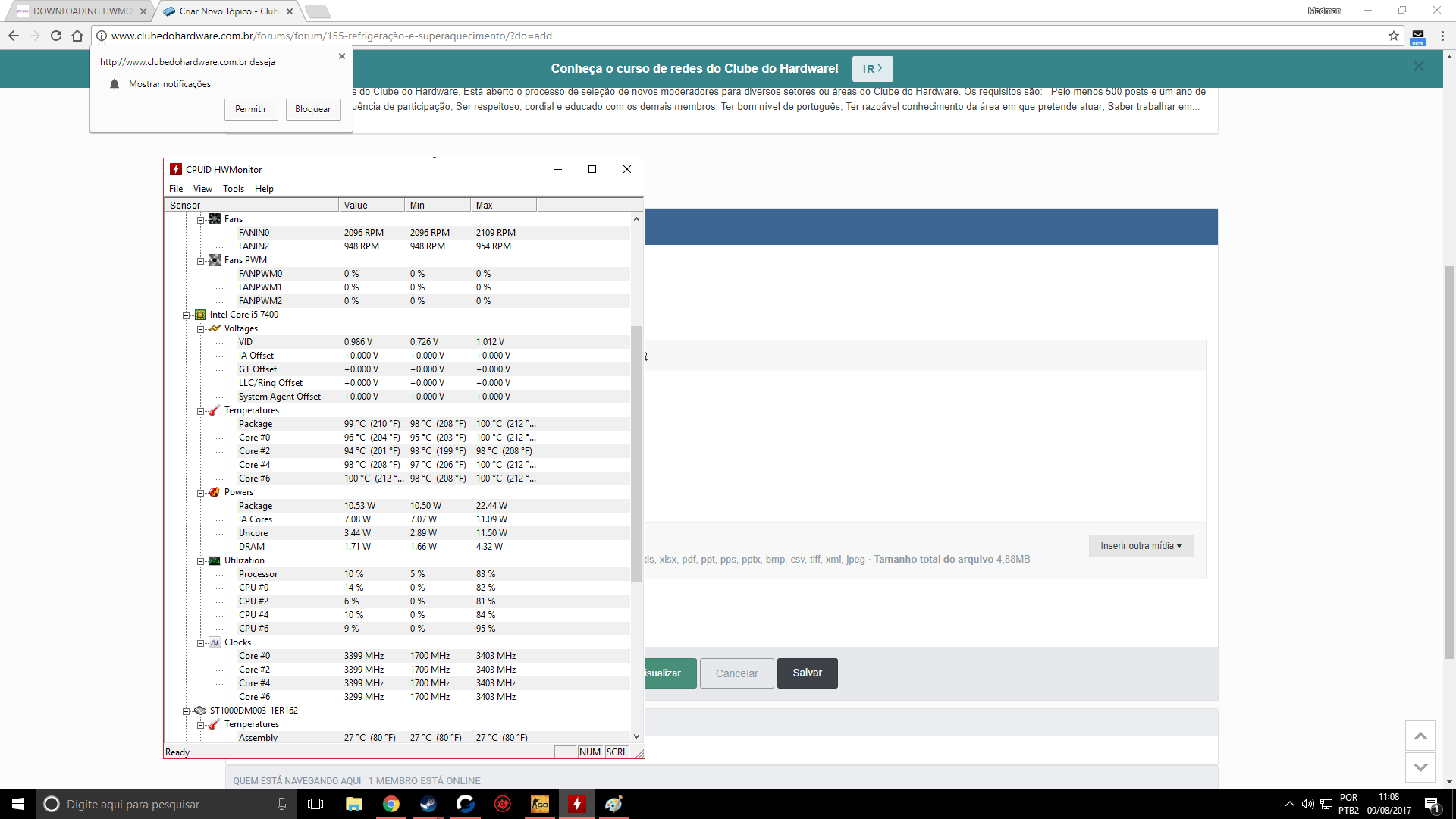The height and width of the screenshot is (819, 1456).
Task: Collapse the Powers tree node
Action: [x=200, y=493]
